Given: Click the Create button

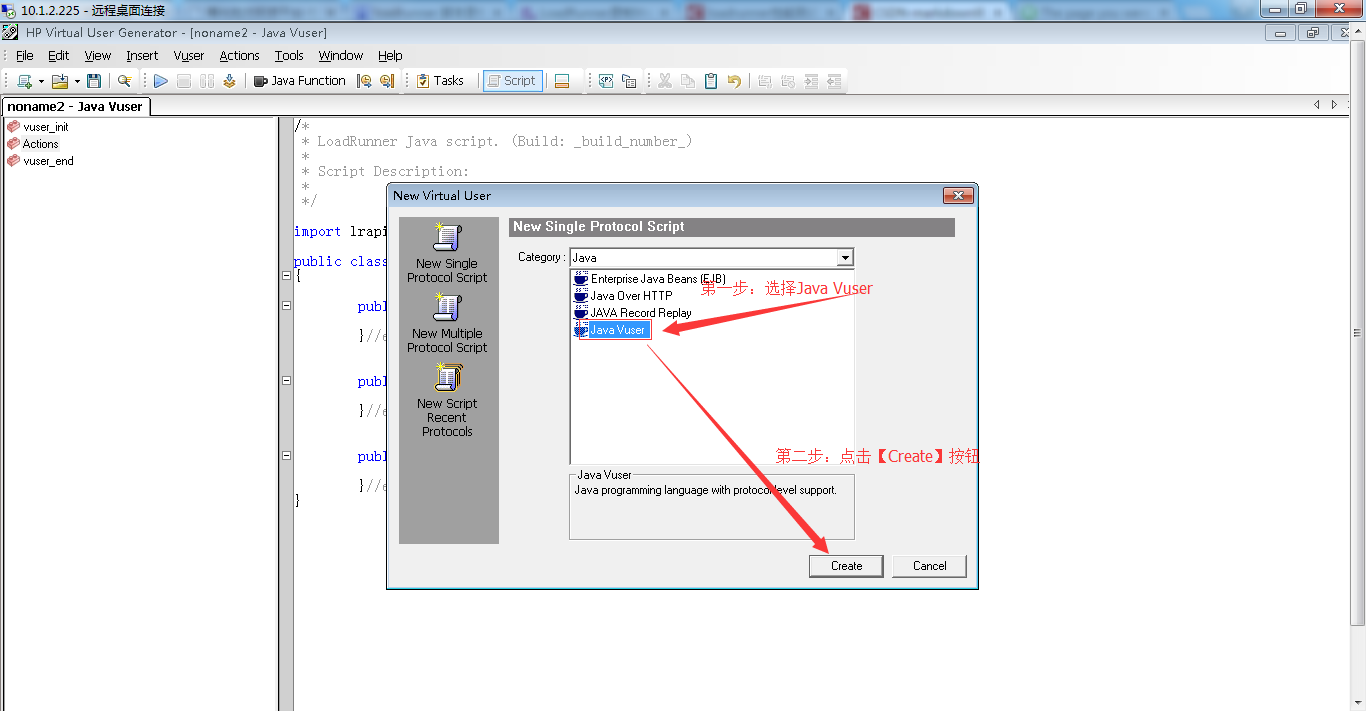Looking at the screenshot, I should (x=846, y=566).
